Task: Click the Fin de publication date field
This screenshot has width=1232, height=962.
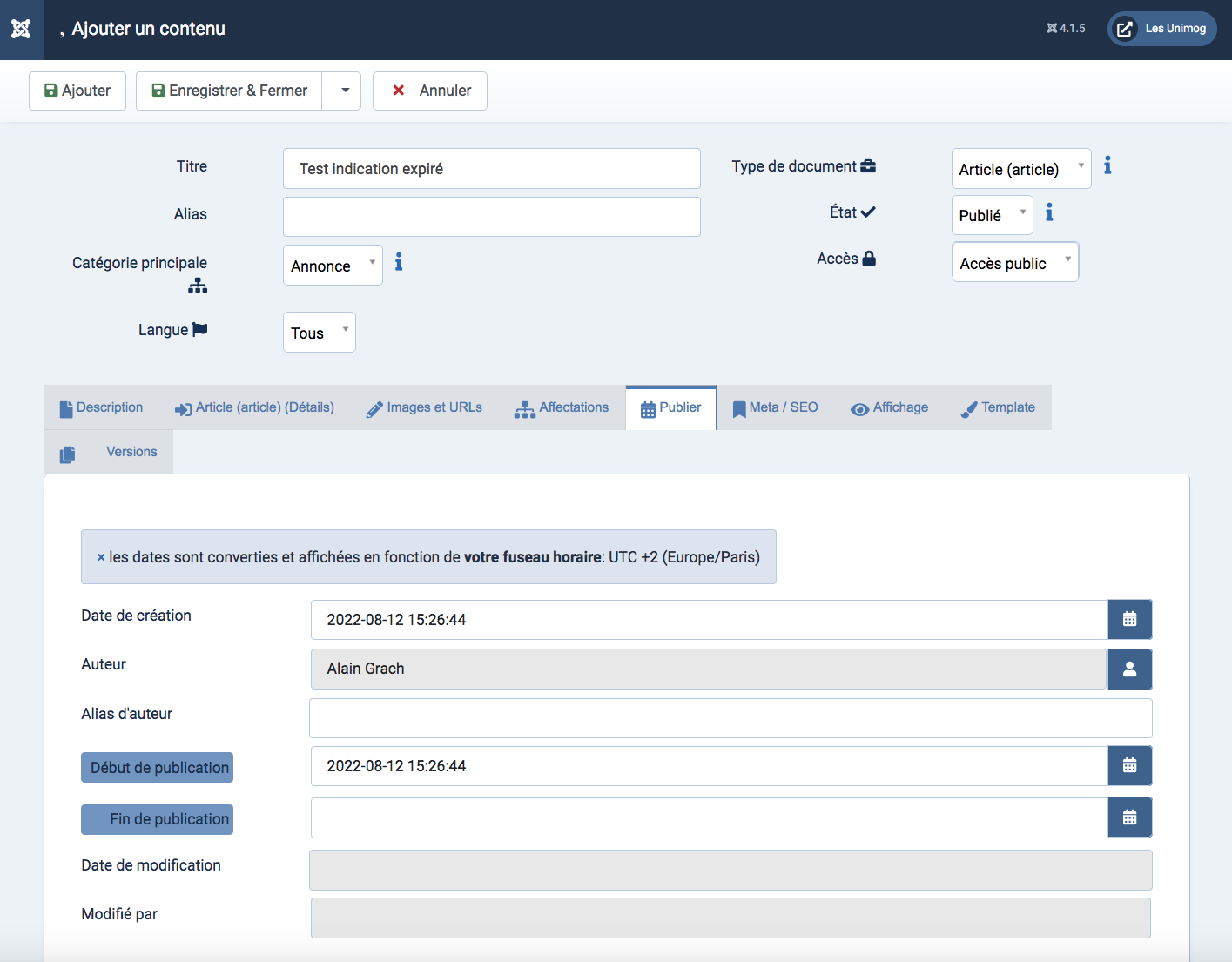Action: [x=710, y=817]
